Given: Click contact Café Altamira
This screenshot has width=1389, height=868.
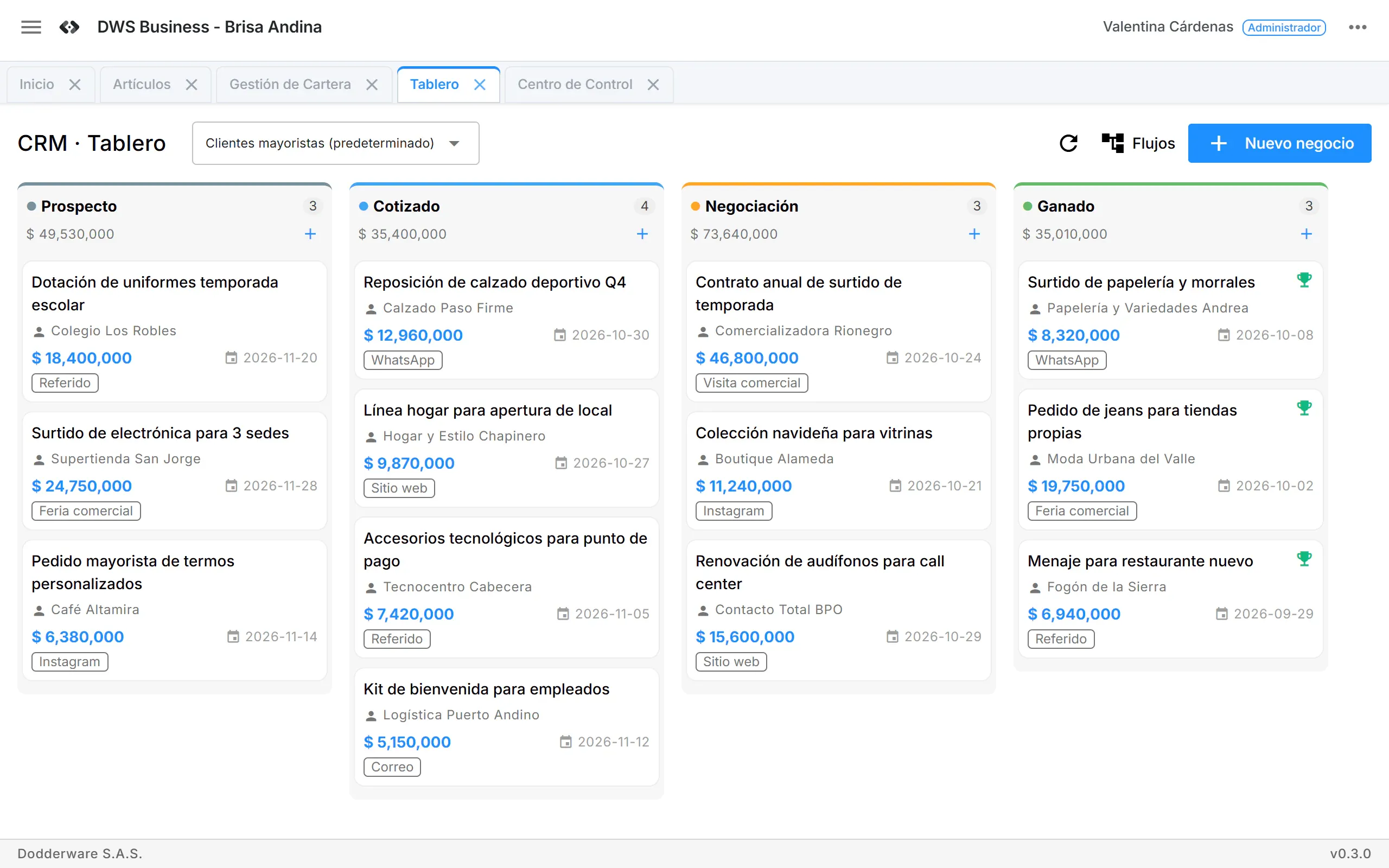Looking at the screenshot, I should click(95, 610).
